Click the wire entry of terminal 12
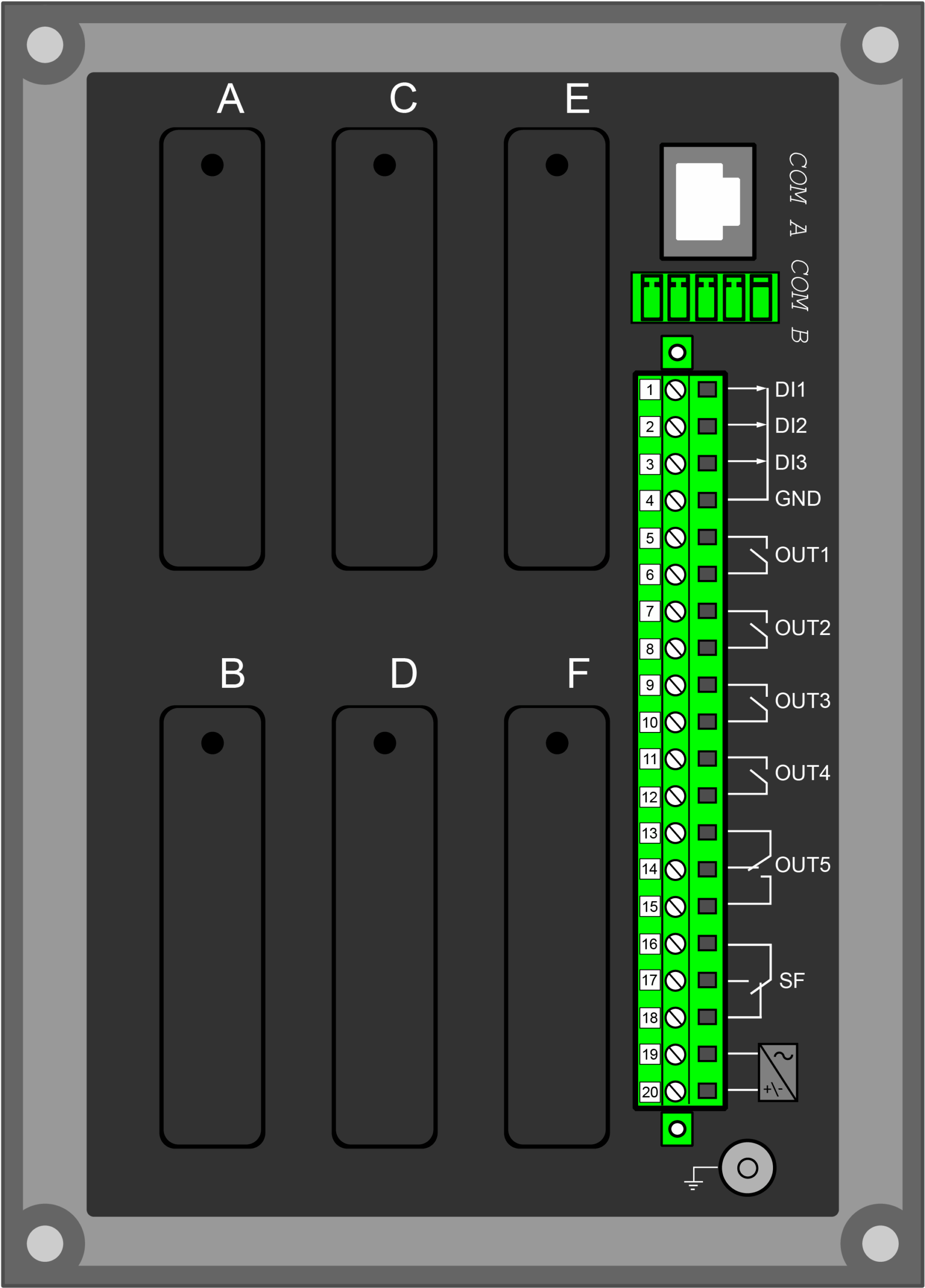Screen dimensions: 925x1288 point(707,795)
